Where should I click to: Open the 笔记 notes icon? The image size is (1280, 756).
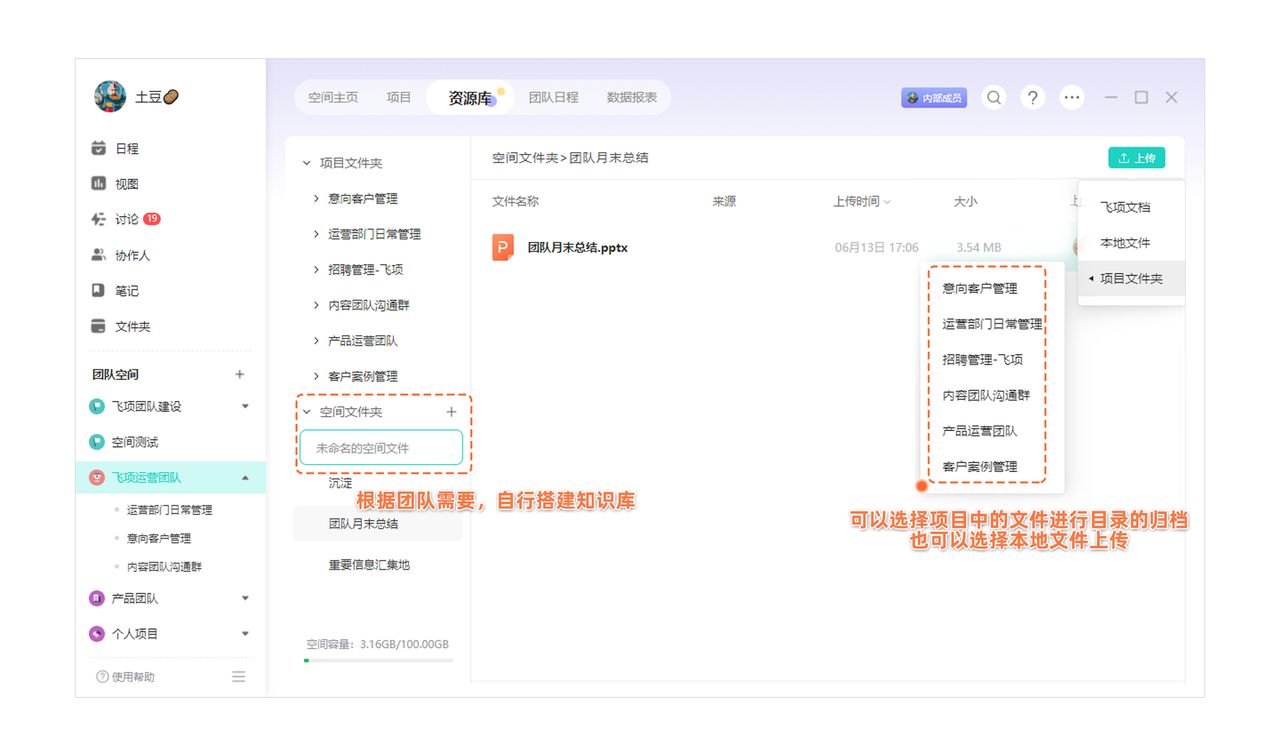pos(98,291)
